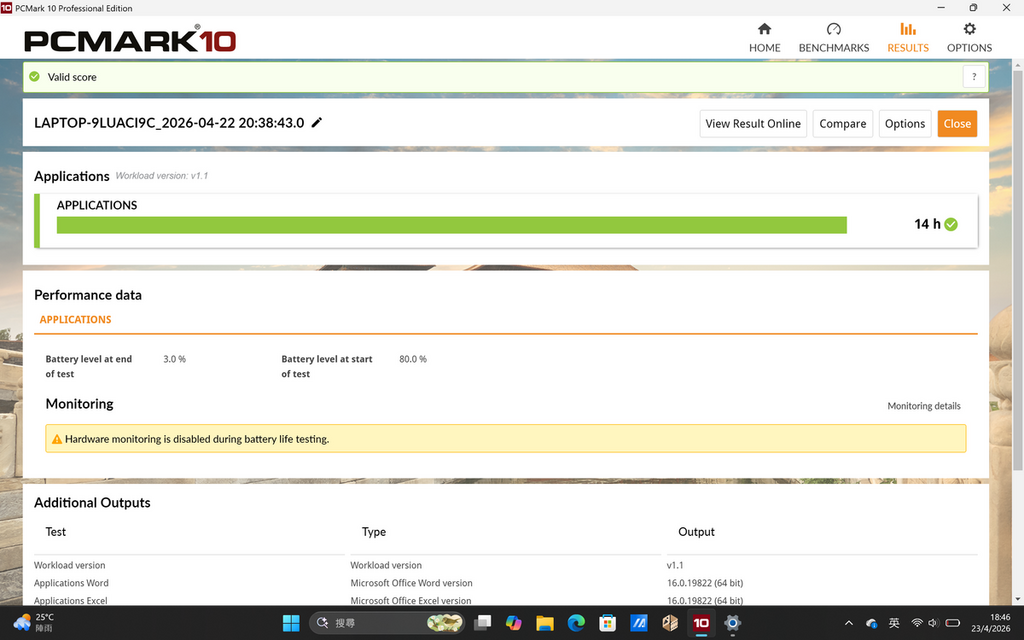Click the green Valid score check icon
Image resolution: width=1024 pixels, height=640 pixels.
pos(35,76)
